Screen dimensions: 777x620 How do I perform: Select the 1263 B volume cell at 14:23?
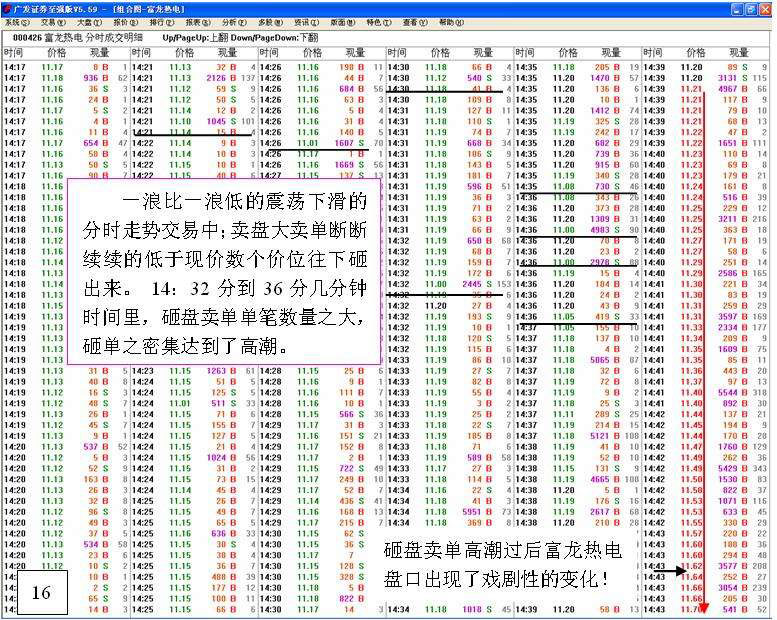coord(221,371)
